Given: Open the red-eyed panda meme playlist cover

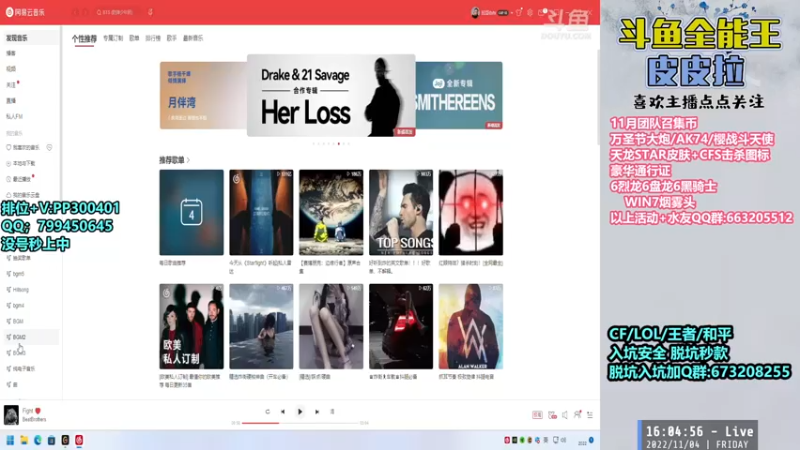Looking at the screenshot, I should pyautogui.click(x=471, y=212).
